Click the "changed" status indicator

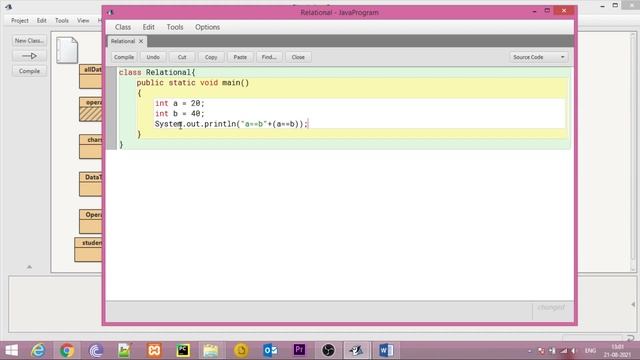pos(551,307)
